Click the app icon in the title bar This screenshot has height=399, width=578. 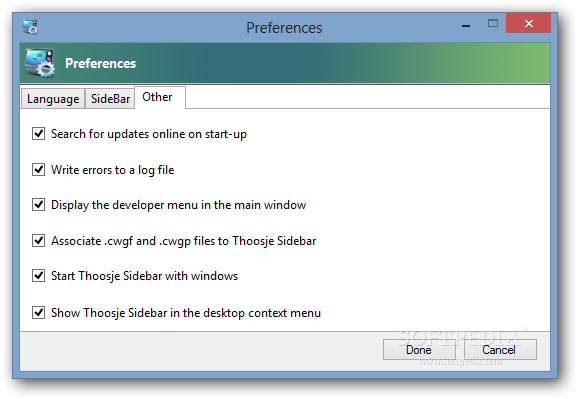pos(30,27)
